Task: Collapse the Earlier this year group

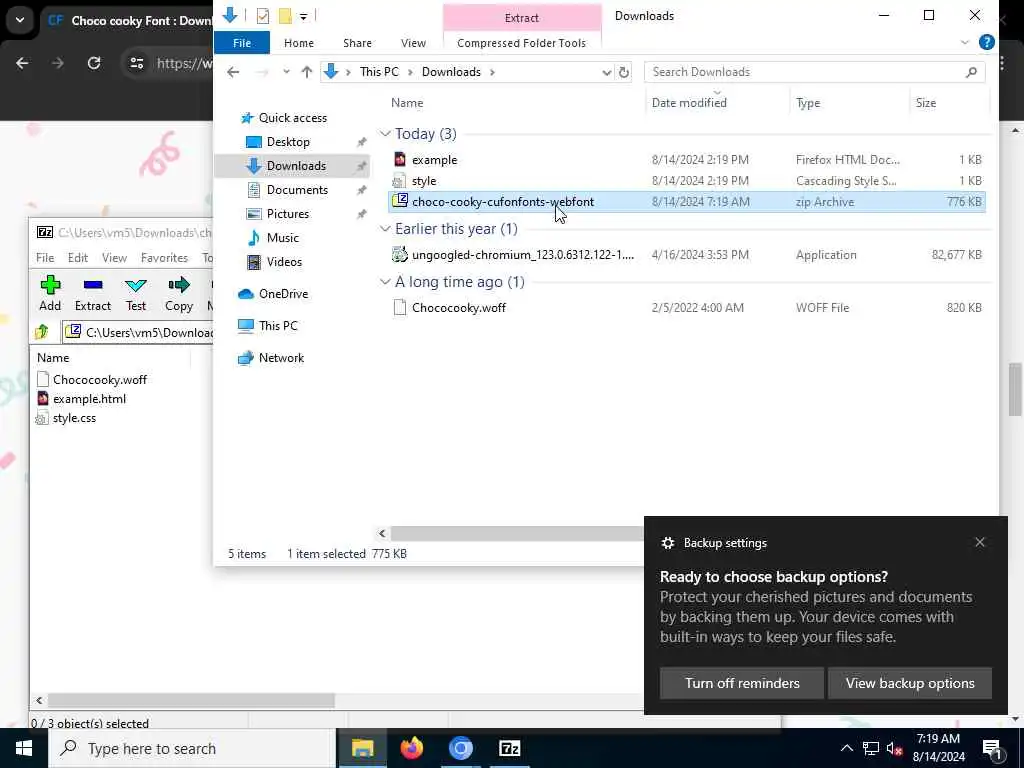Action: pyautogui.click(x=385, y=229)
